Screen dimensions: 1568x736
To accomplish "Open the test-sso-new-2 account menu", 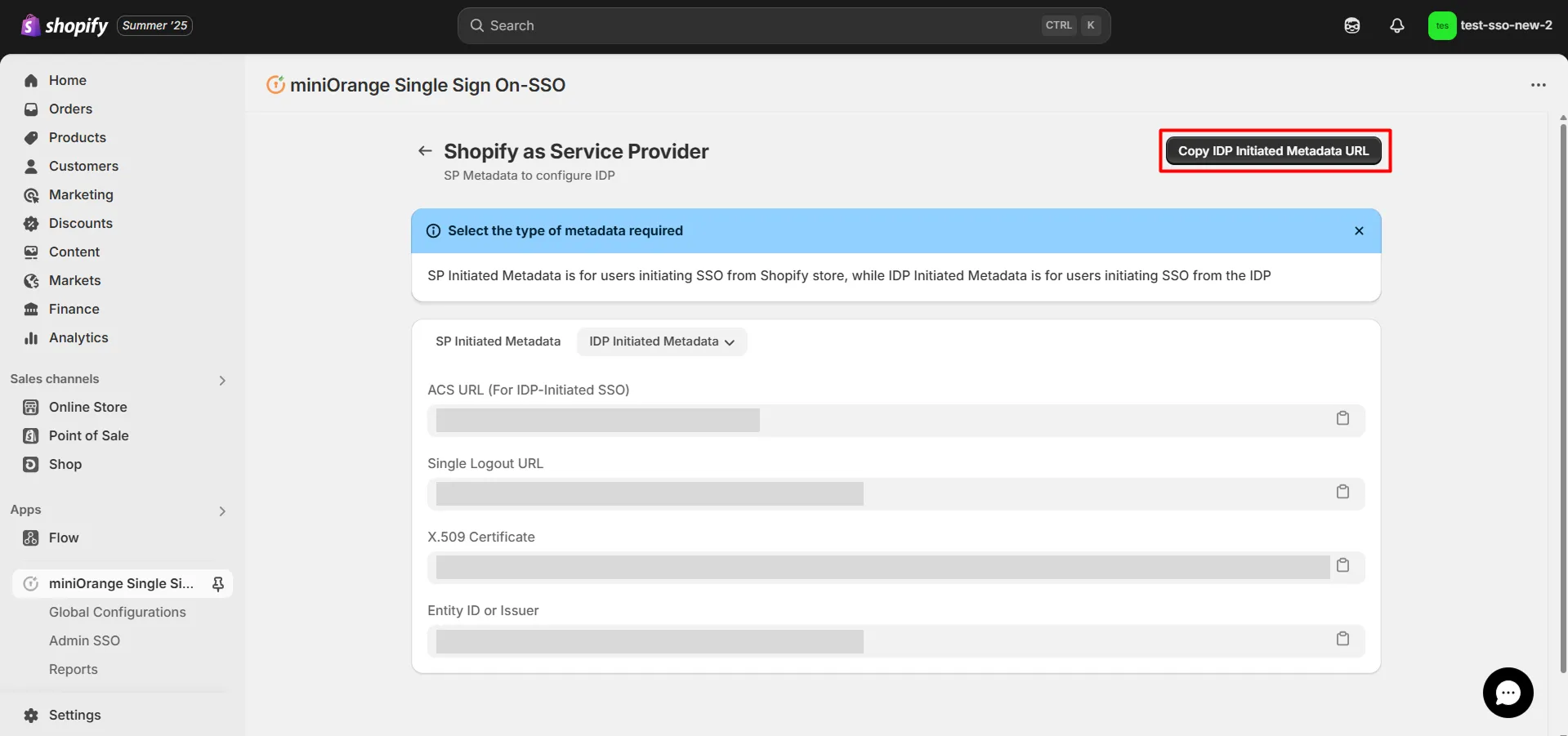I will coord(1491,25).
